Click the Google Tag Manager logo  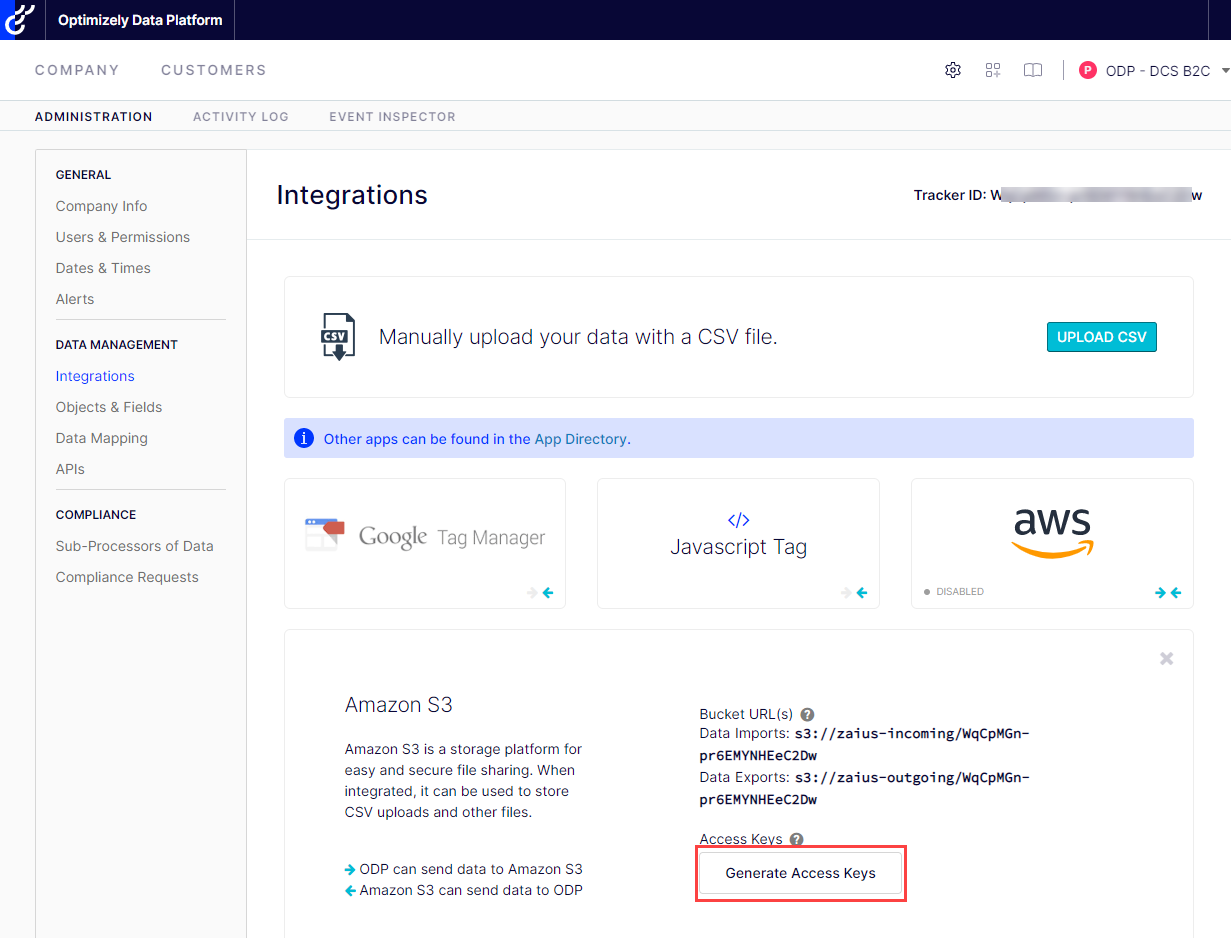[425, 536]
